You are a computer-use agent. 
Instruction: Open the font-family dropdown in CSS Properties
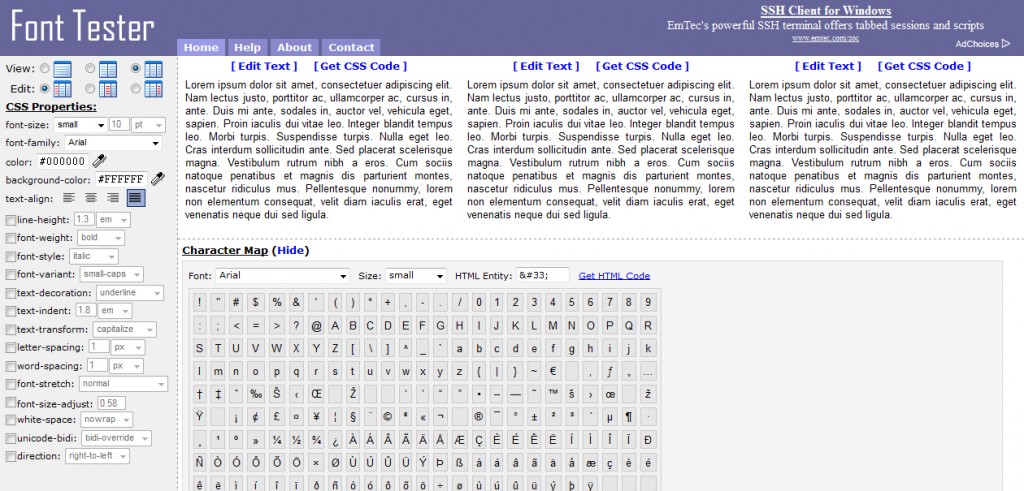pos(114,143)
